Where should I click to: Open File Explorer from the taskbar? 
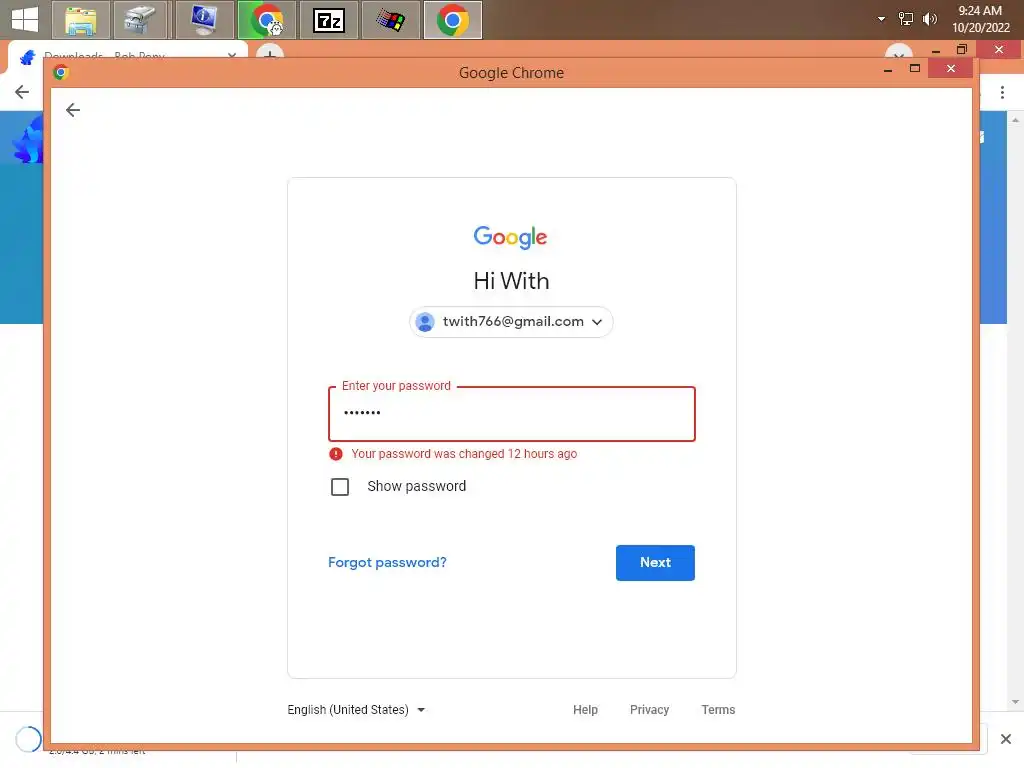click(x=80, y=20)
